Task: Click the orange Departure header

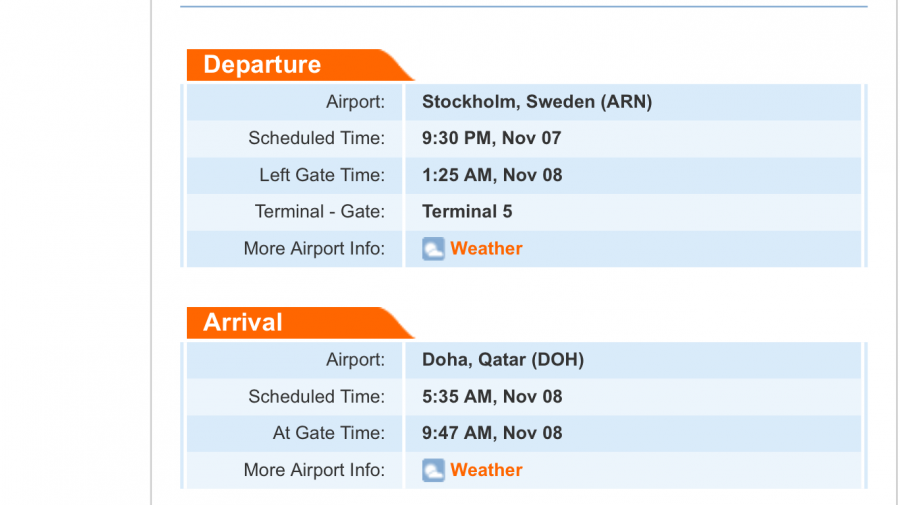Action: (262, 65)
